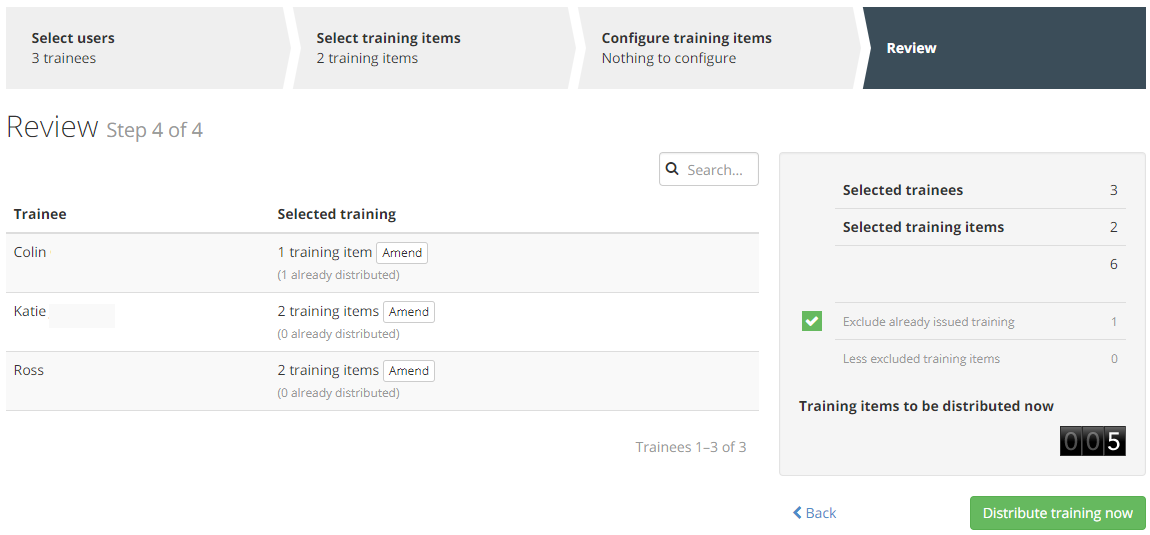Viewport: 1150px width, 535px height.
Task: Amend Ross's selected training items
Action: (409, 371)
